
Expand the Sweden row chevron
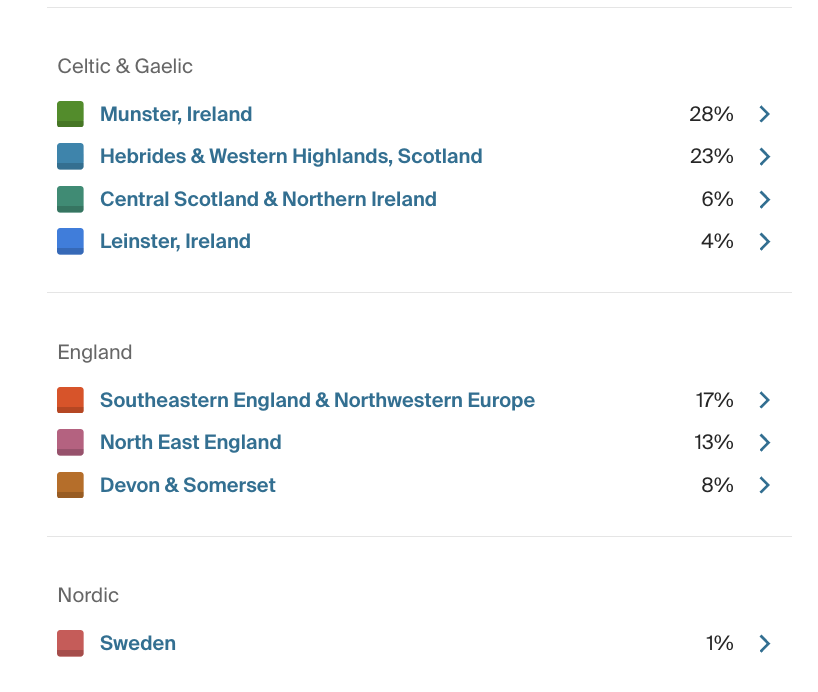click(764, 643)
